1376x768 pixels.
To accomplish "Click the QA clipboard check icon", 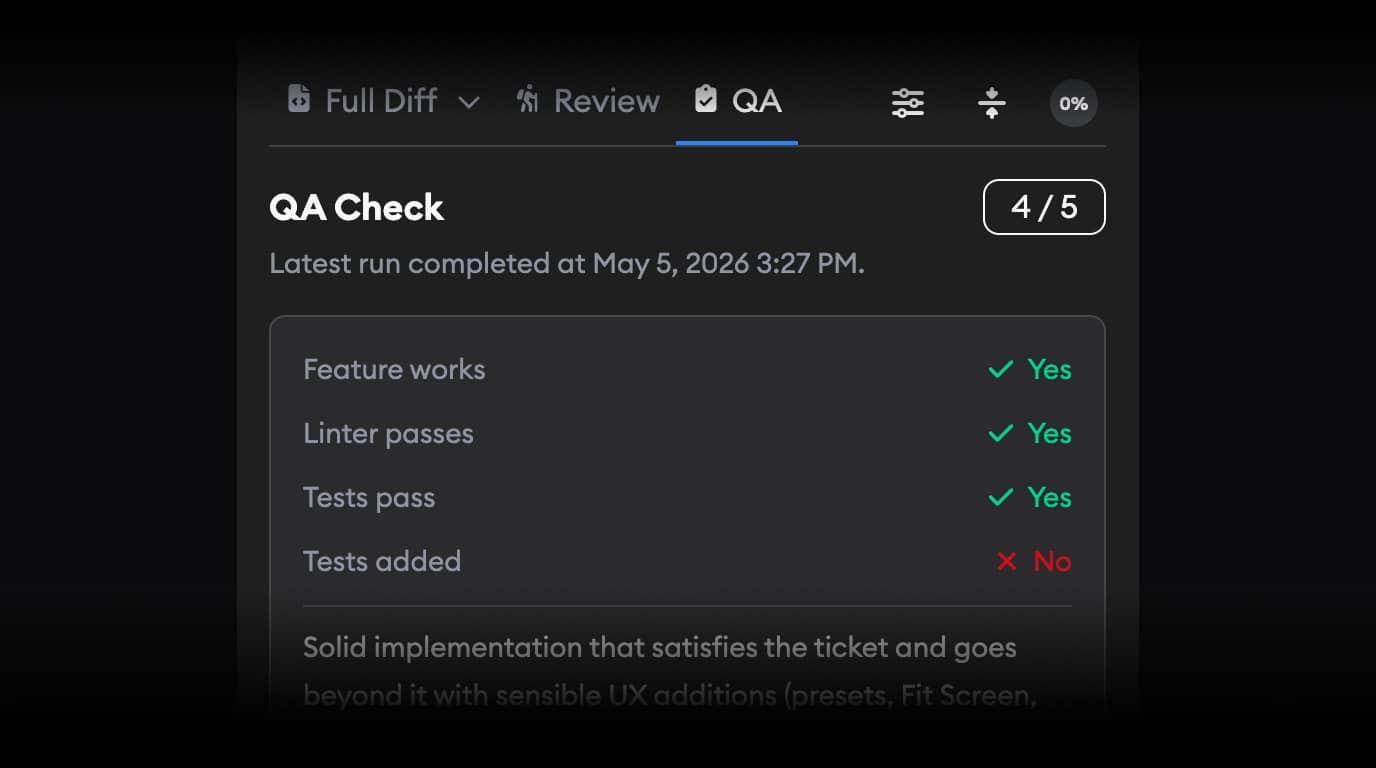I will 706,99.
